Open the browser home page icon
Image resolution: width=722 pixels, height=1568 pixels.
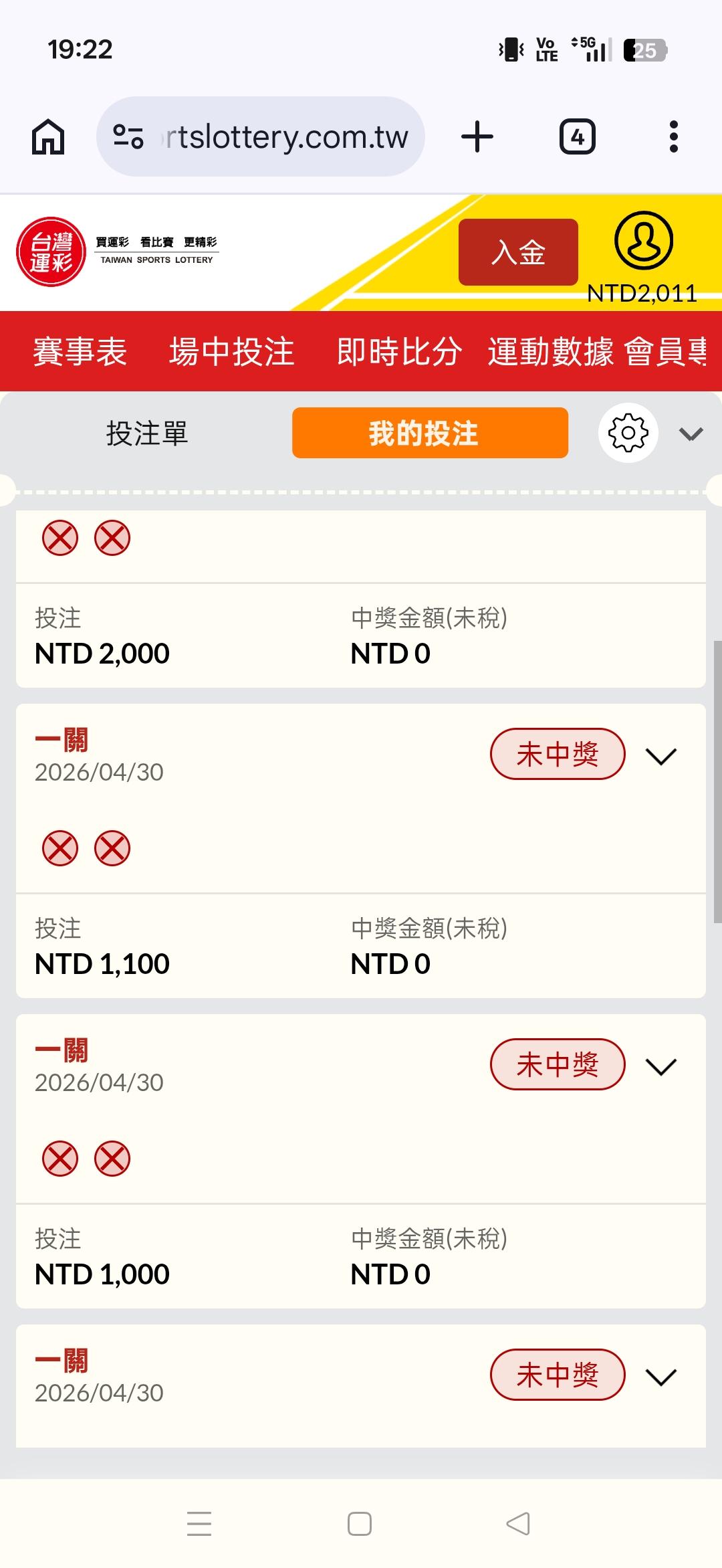[48, 137]
